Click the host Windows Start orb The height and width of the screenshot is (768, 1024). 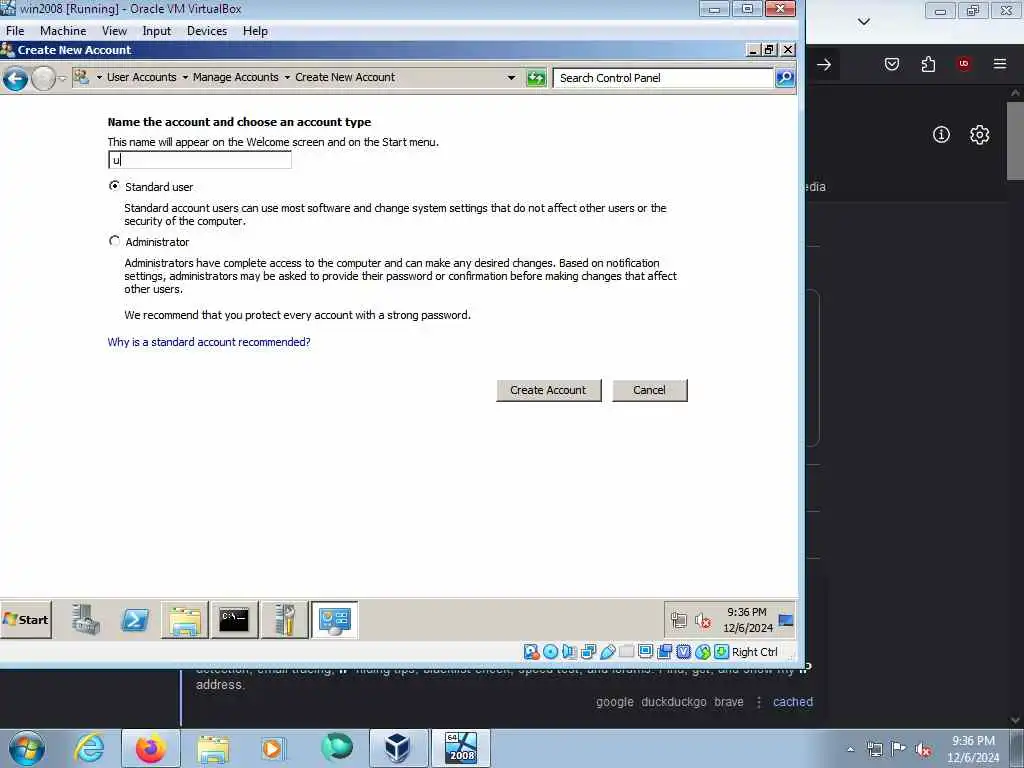click(27, 748)
